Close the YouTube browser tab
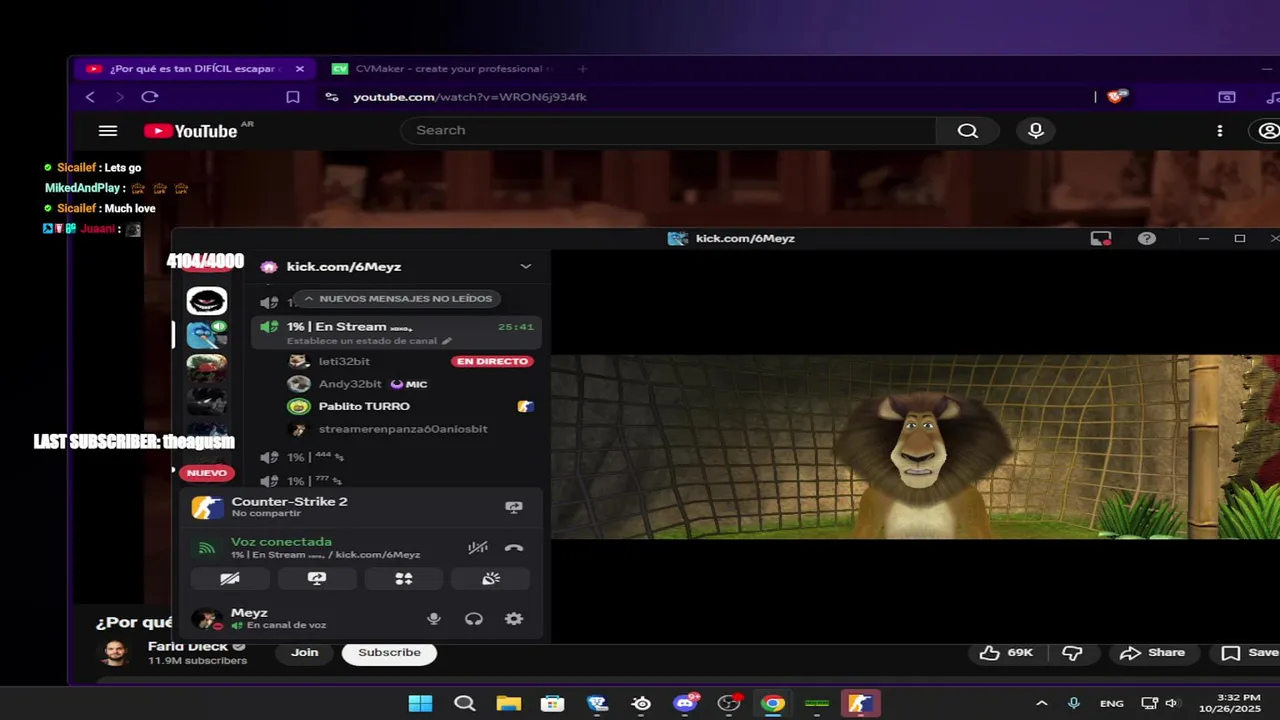This screenshot has width=1280, height=720. click(300, 69)
